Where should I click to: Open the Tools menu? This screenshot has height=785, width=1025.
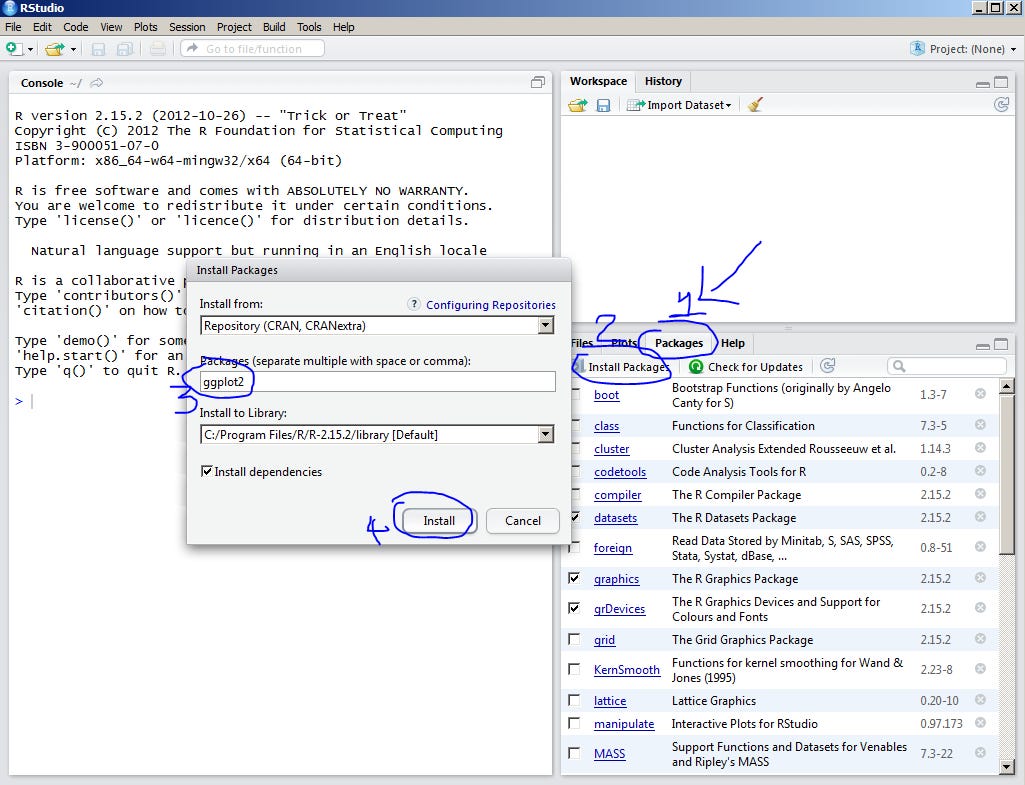tap(309, 27)
